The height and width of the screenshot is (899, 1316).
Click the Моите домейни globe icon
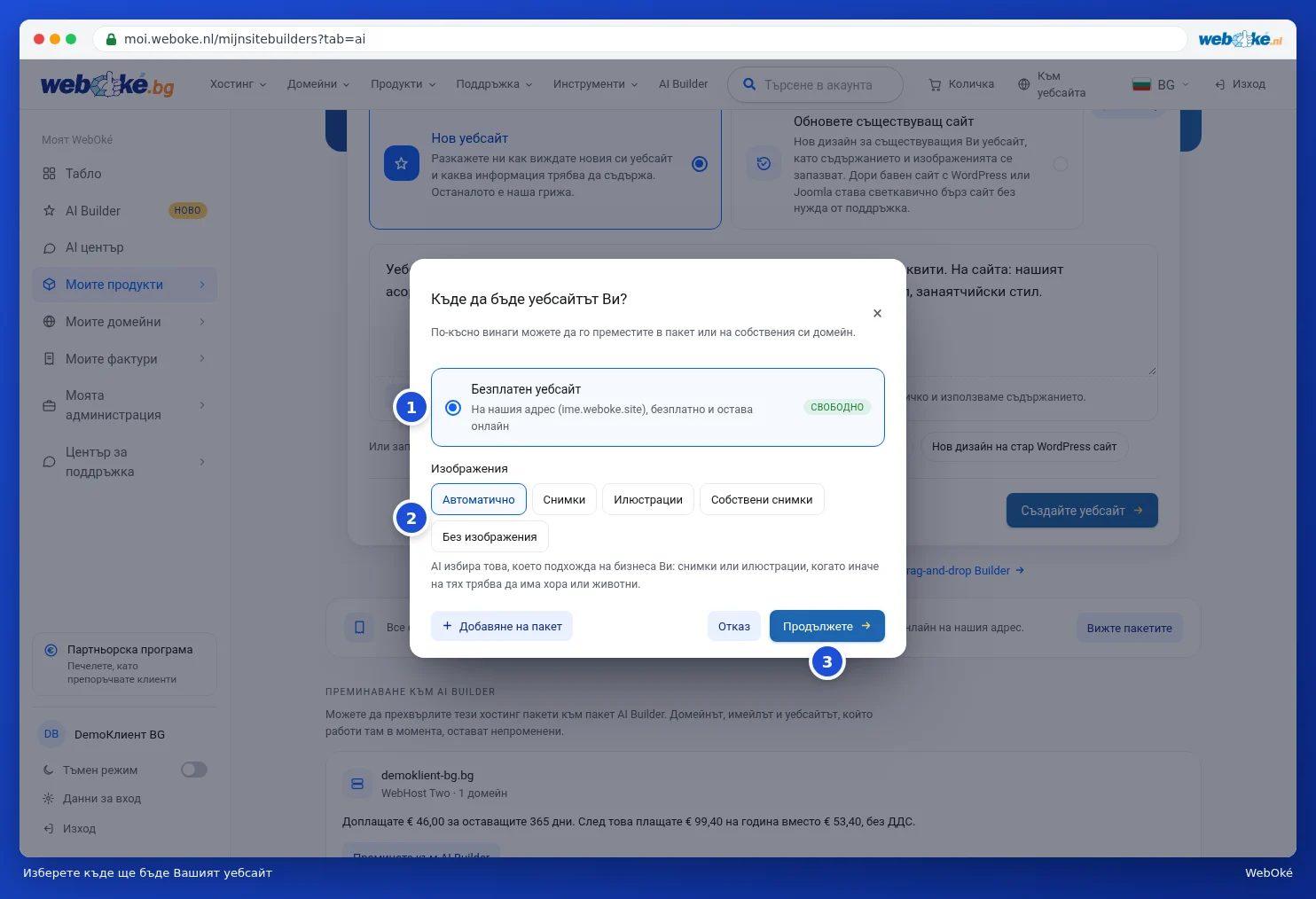(x=50, y=322)
